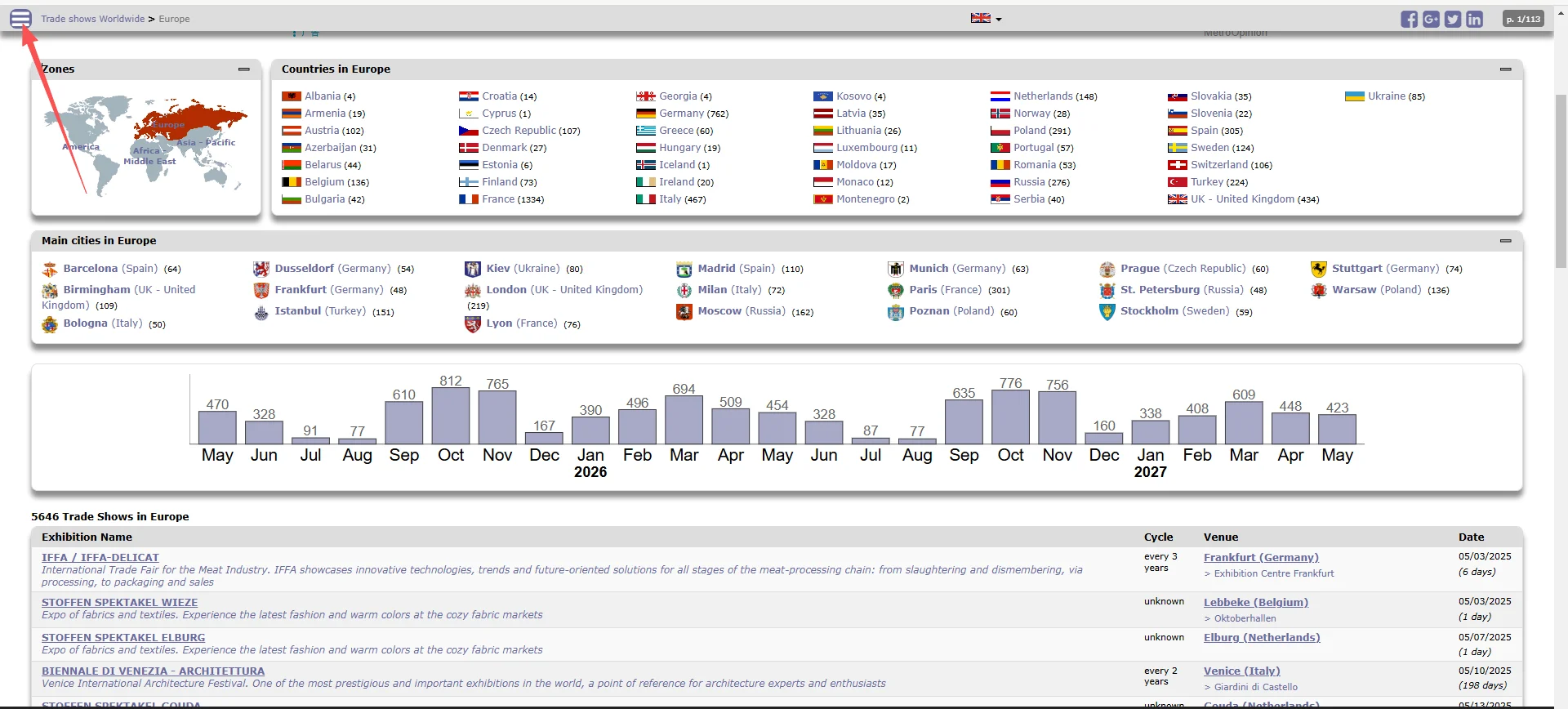
Task: Click the Spain flag icon
Action: (x=1178, y=131)
